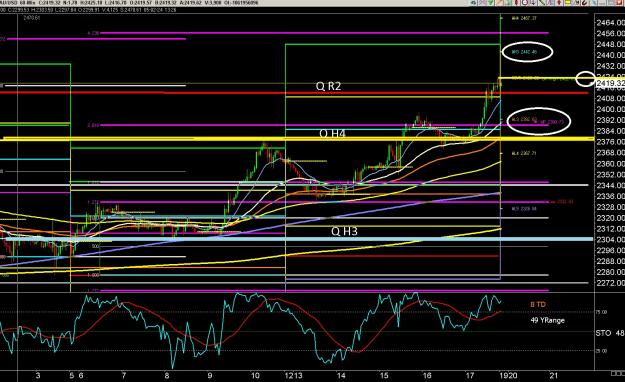
Task: Click the 2464.00 price axis label
Action: pos(610,23)
